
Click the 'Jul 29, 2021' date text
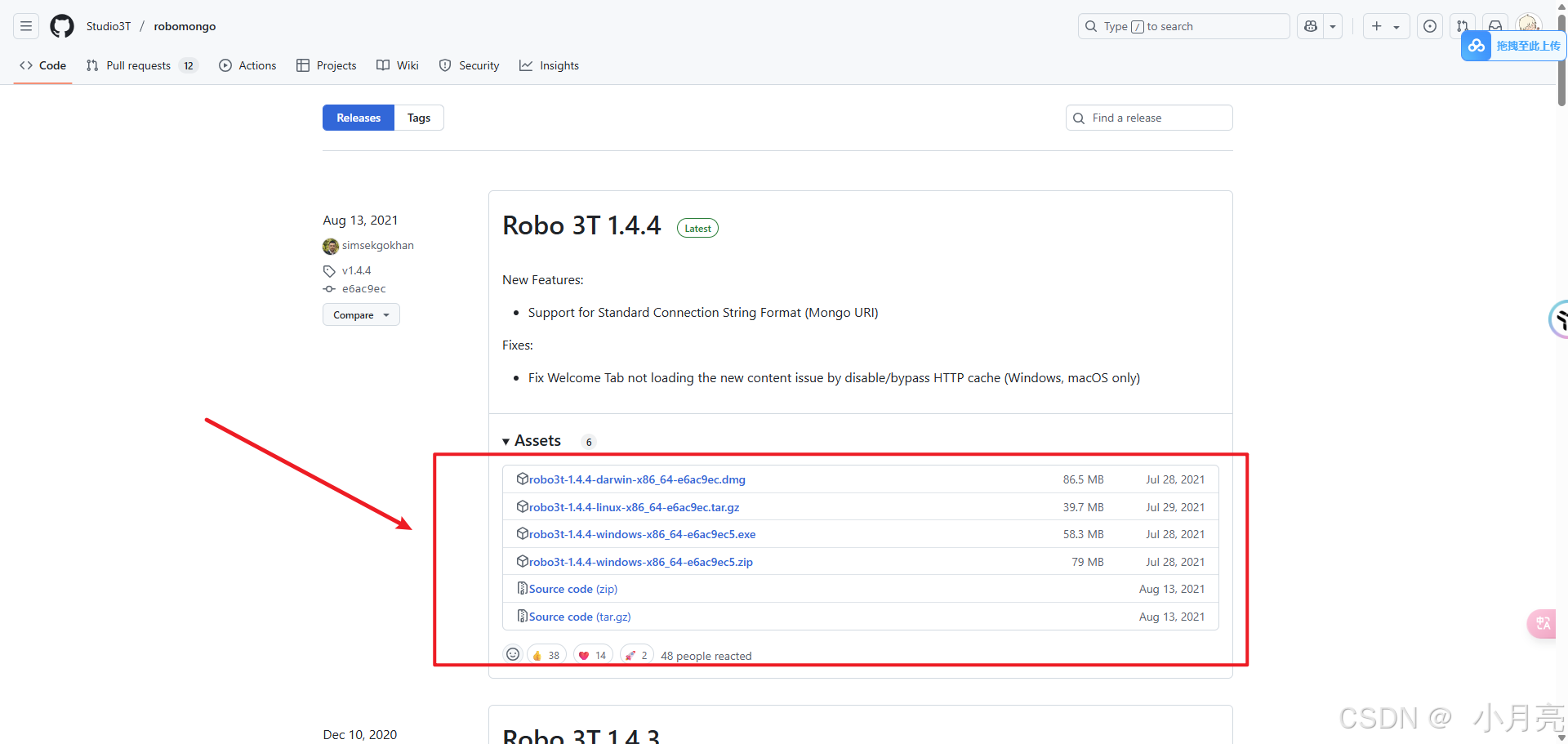(x=1175, y=507)
